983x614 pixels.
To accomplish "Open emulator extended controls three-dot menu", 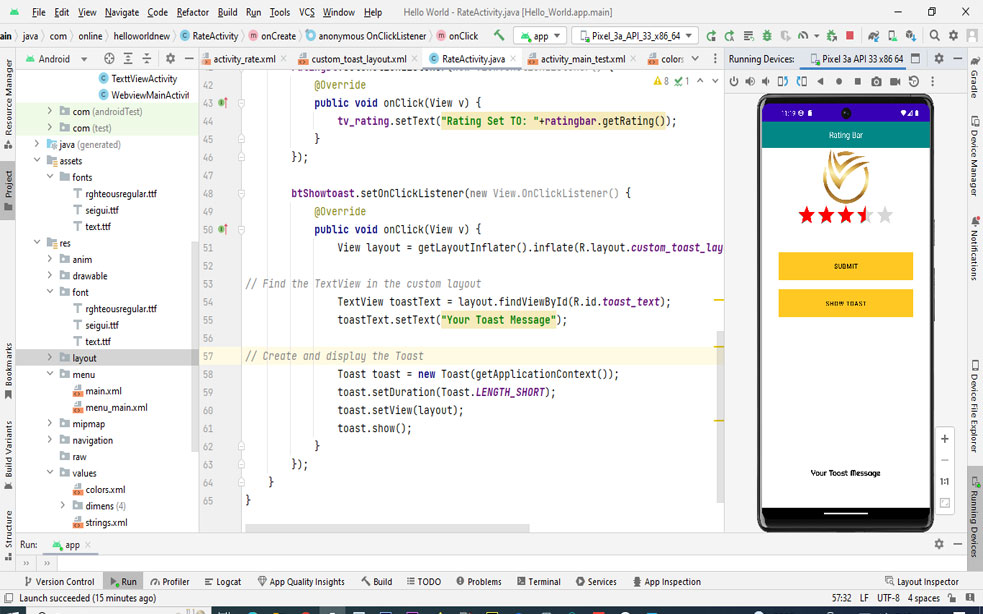I will [932, 82].
